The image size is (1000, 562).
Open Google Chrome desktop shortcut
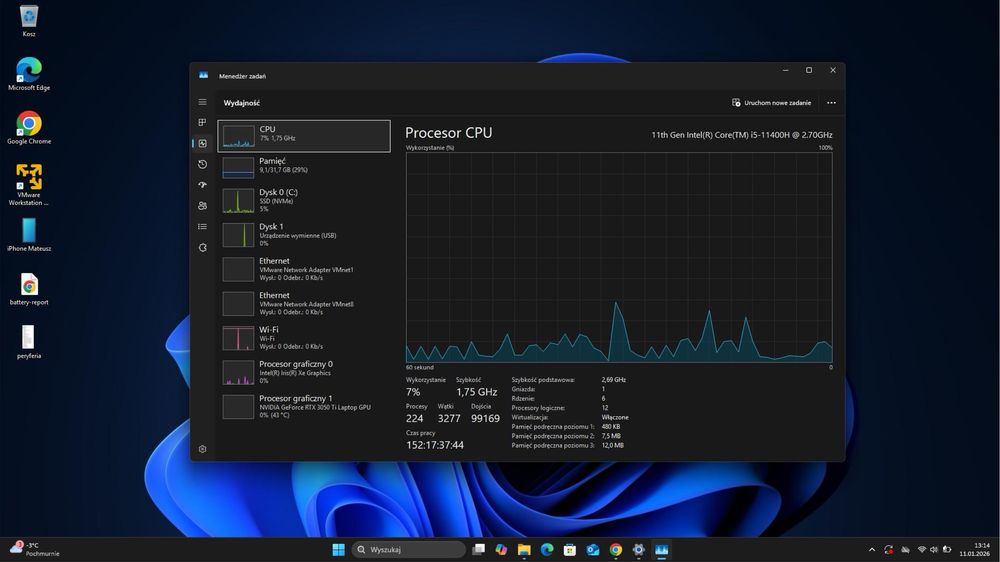coord(29,128)
